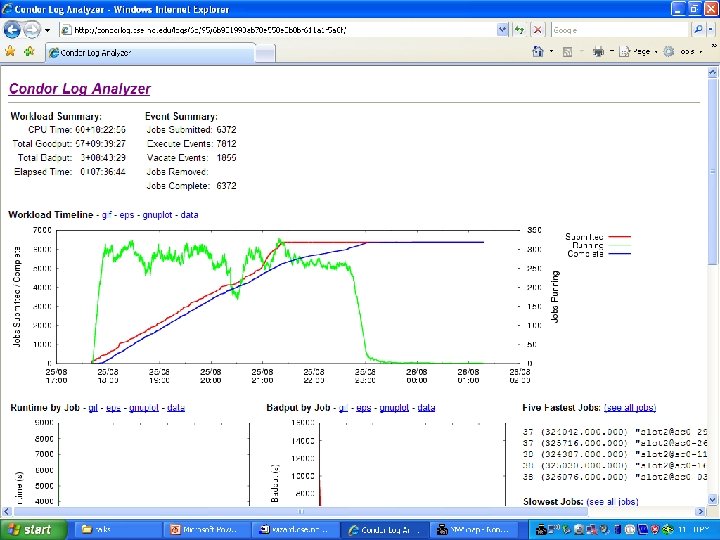Open a new blank tab
720x540 pixels.
point(265,53)
